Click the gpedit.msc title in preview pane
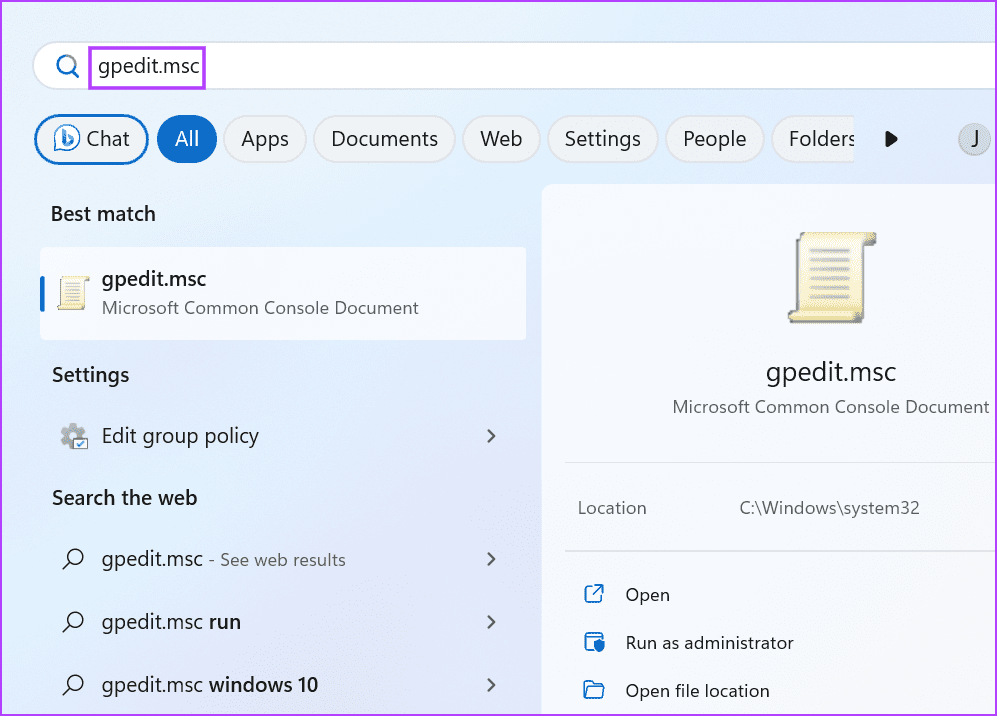The image size is (997, 716). click(830, 372)
